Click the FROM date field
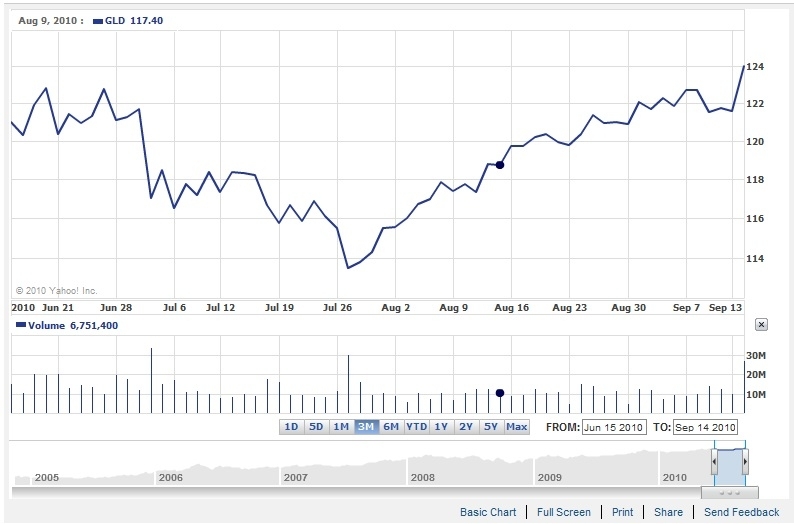Image resolution: width=794 pixels, height=524 pixels. tap(615, 427)
